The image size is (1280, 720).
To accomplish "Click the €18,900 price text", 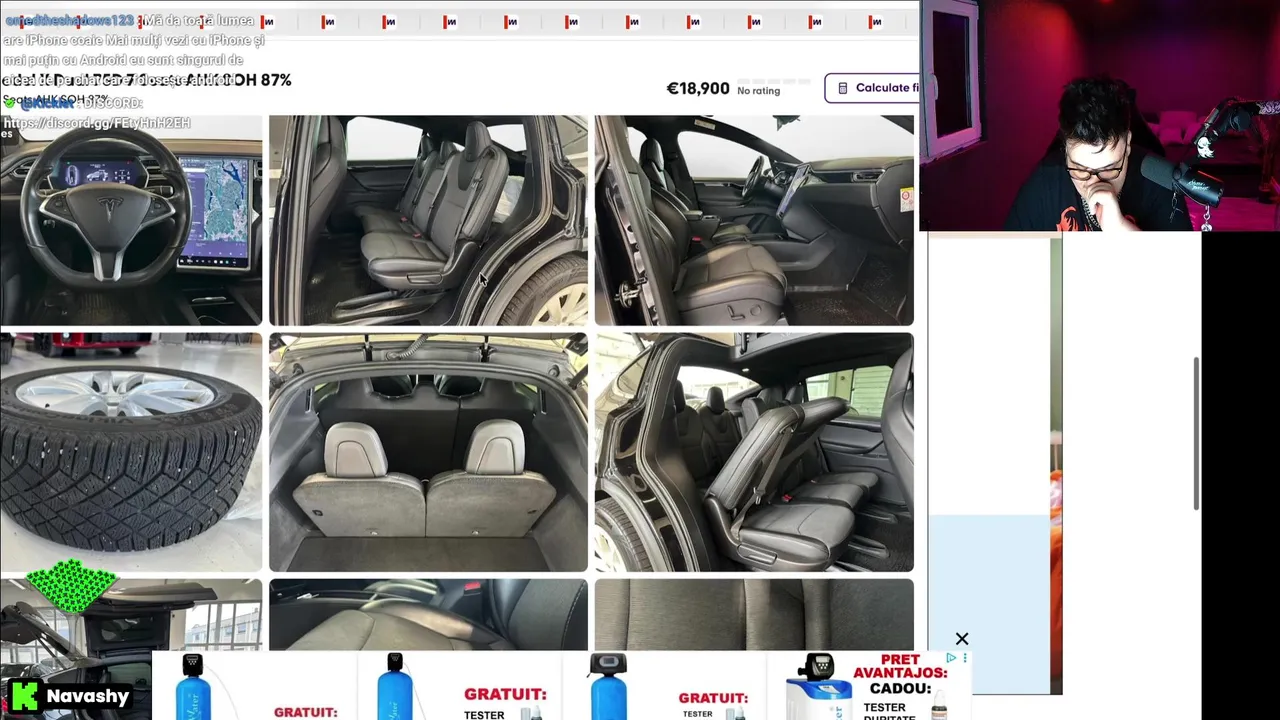I will (x=698, y=88).
